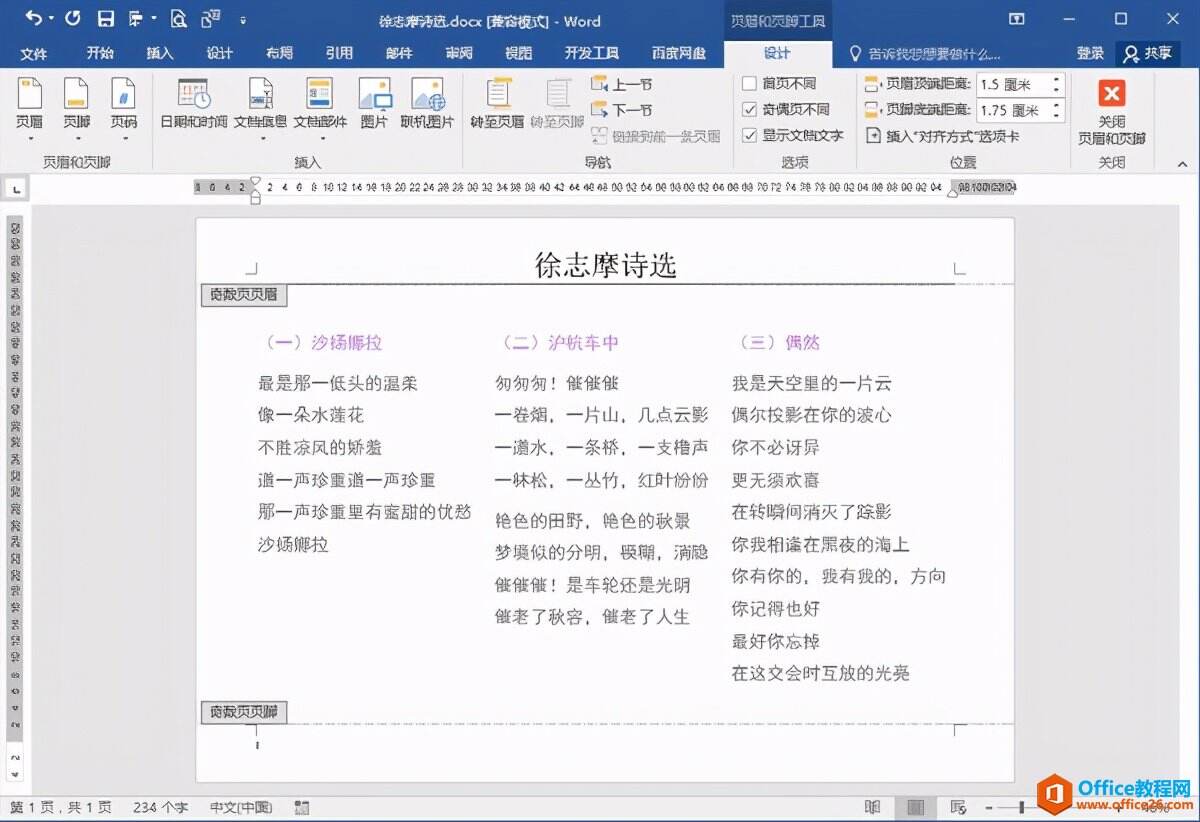Open 联机图片 insert tool

pos(427,95)
